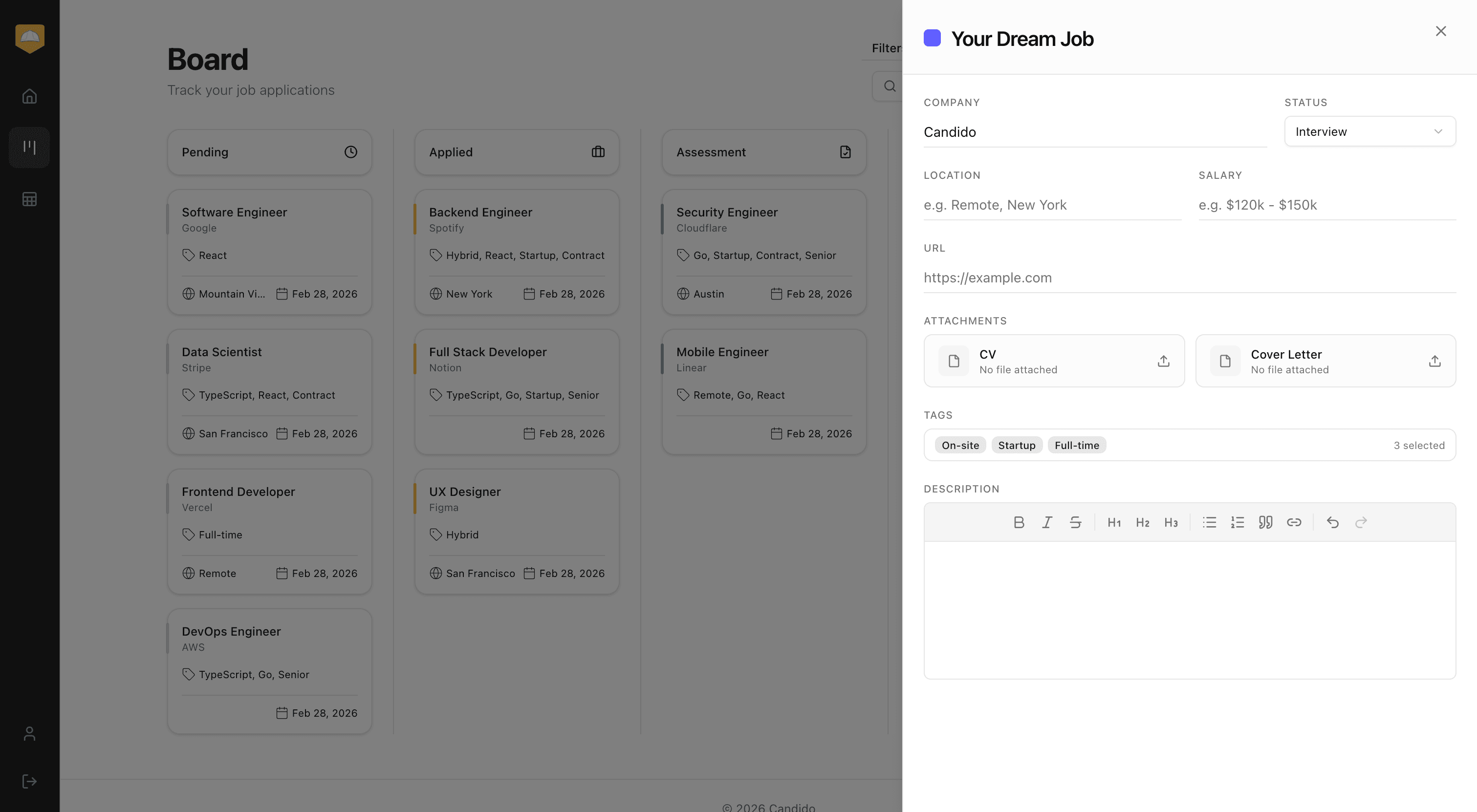This screenshot has height=812, width=1477.
Task: Apply strikethrough formatting
Action: (1076, 522)
